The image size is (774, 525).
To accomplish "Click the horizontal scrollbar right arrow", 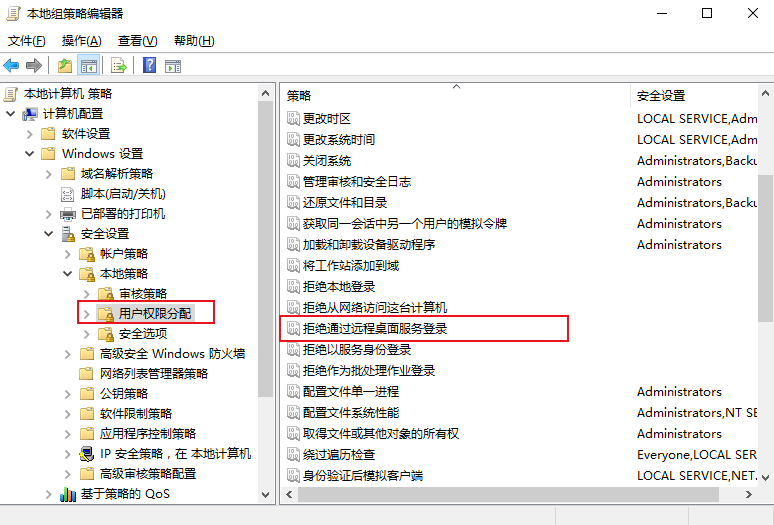I will point(749,494).
